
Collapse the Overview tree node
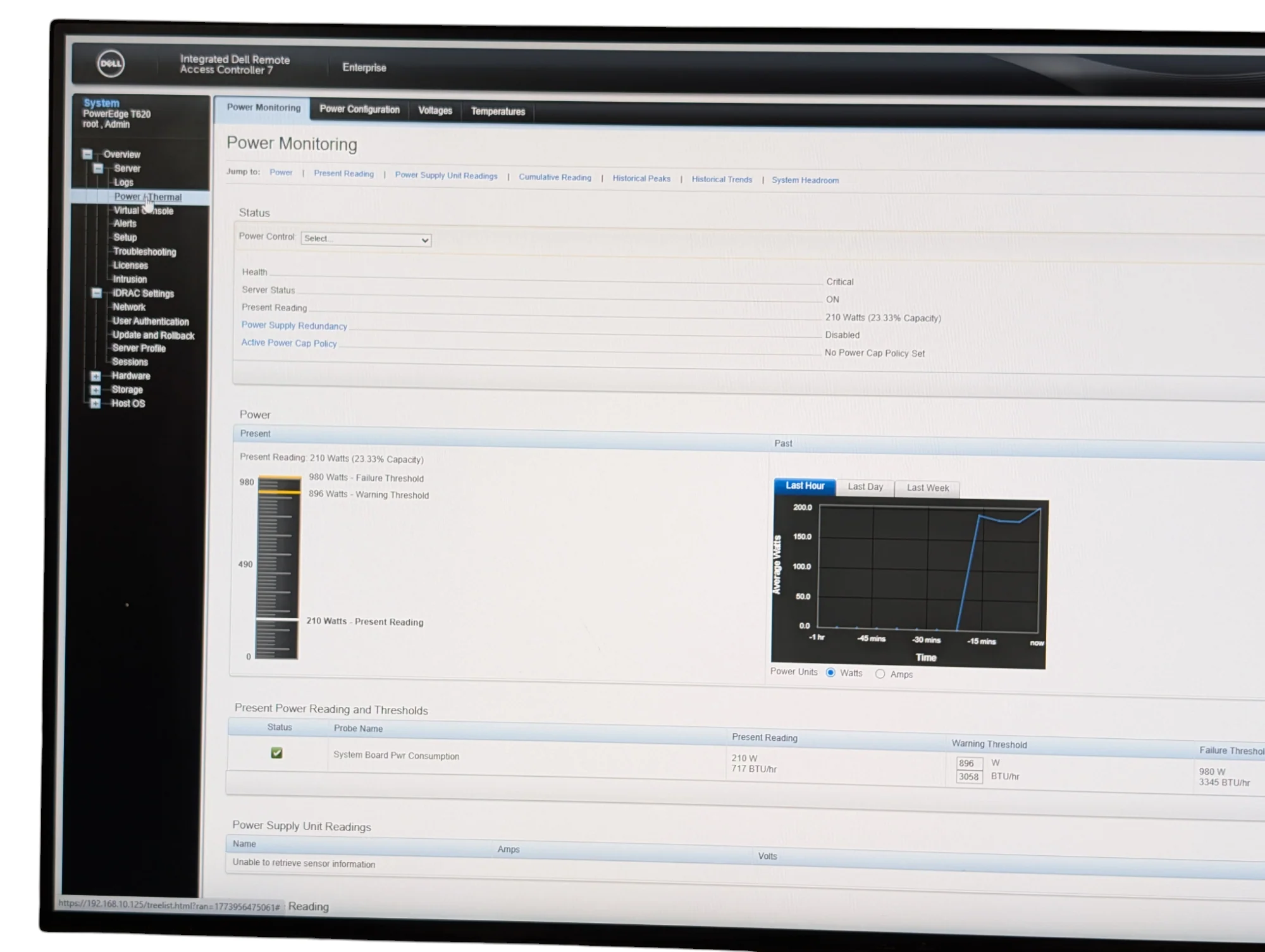(x=87, y=154)
